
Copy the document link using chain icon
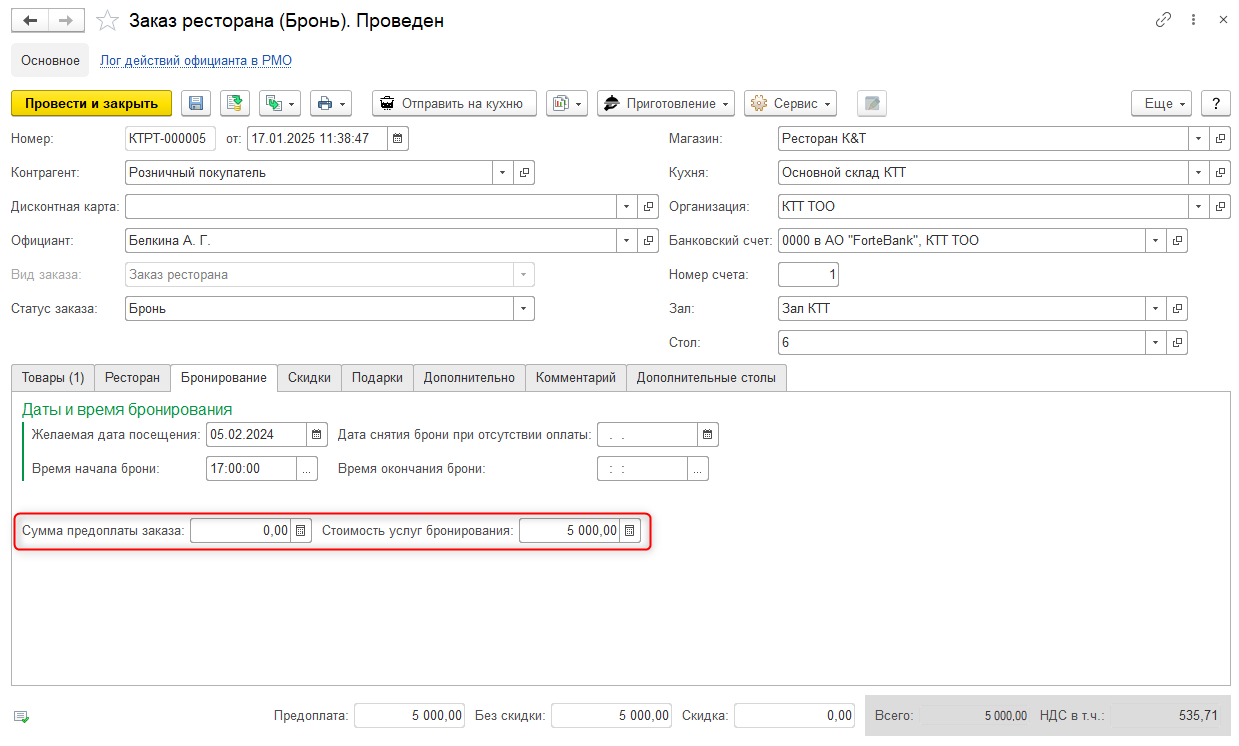coord(1163,20)
